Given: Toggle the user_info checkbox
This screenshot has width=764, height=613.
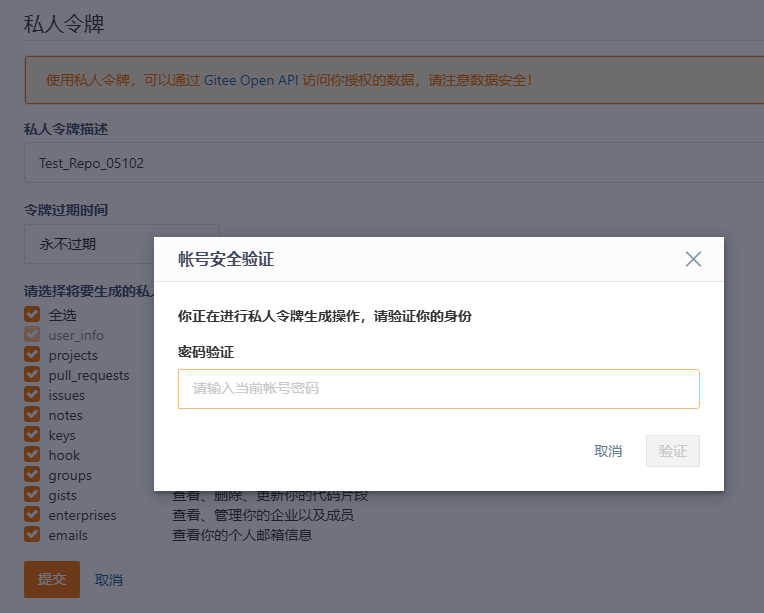Looking at the screenshot, I should [32, 335].
